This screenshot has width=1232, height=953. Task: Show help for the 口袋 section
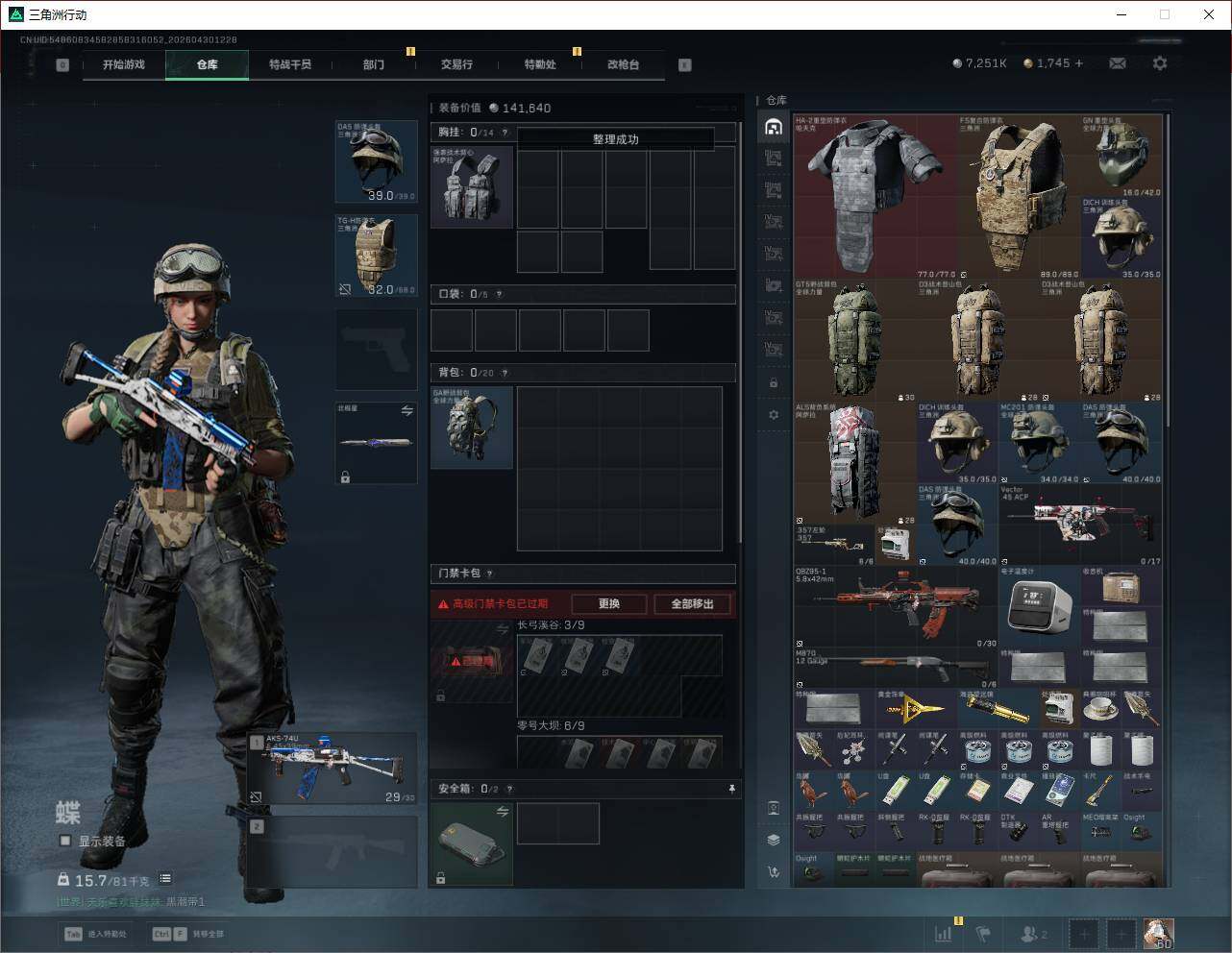[x=499, y=294]
